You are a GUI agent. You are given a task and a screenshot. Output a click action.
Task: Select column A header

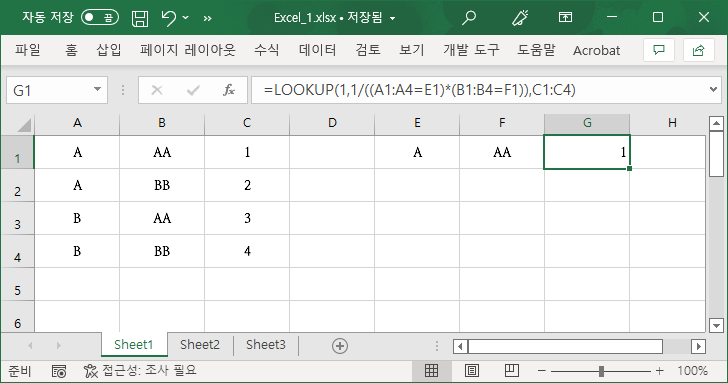77,123
